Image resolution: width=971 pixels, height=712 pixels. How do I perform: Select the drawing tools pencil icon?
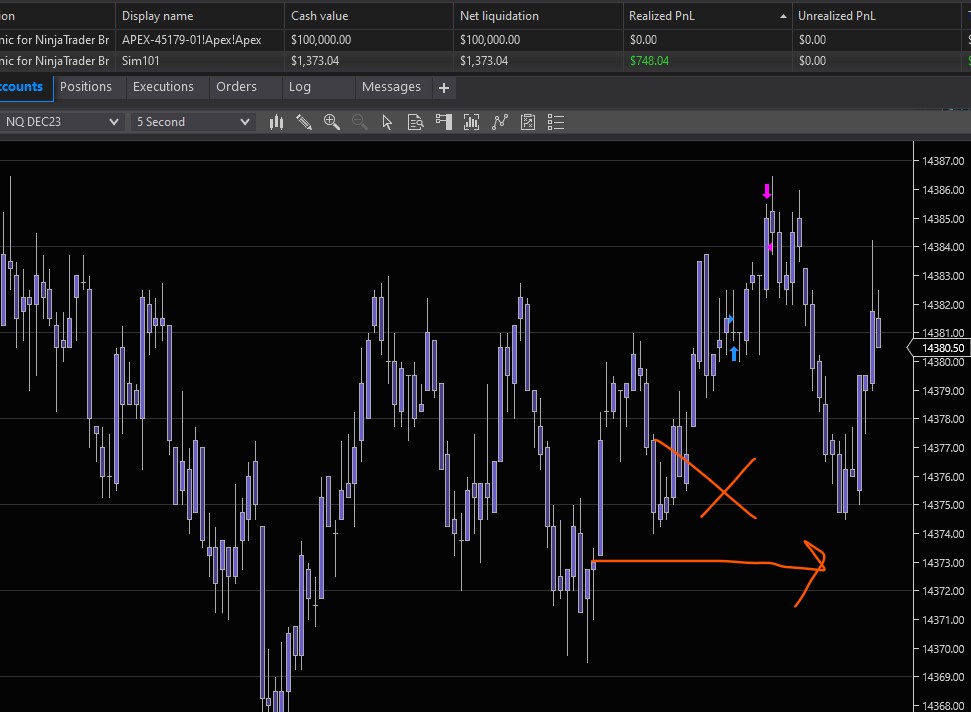(x=303, y=122)
